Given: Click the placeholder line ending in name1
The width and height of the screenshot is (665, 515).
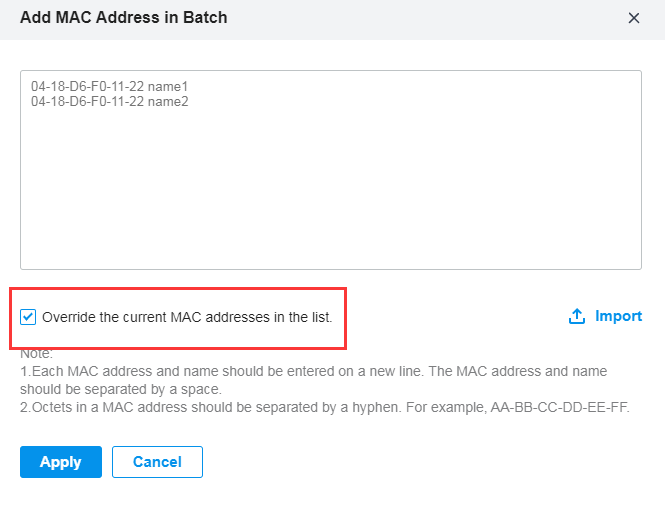Looking at the screenshot, I should 109,87.
